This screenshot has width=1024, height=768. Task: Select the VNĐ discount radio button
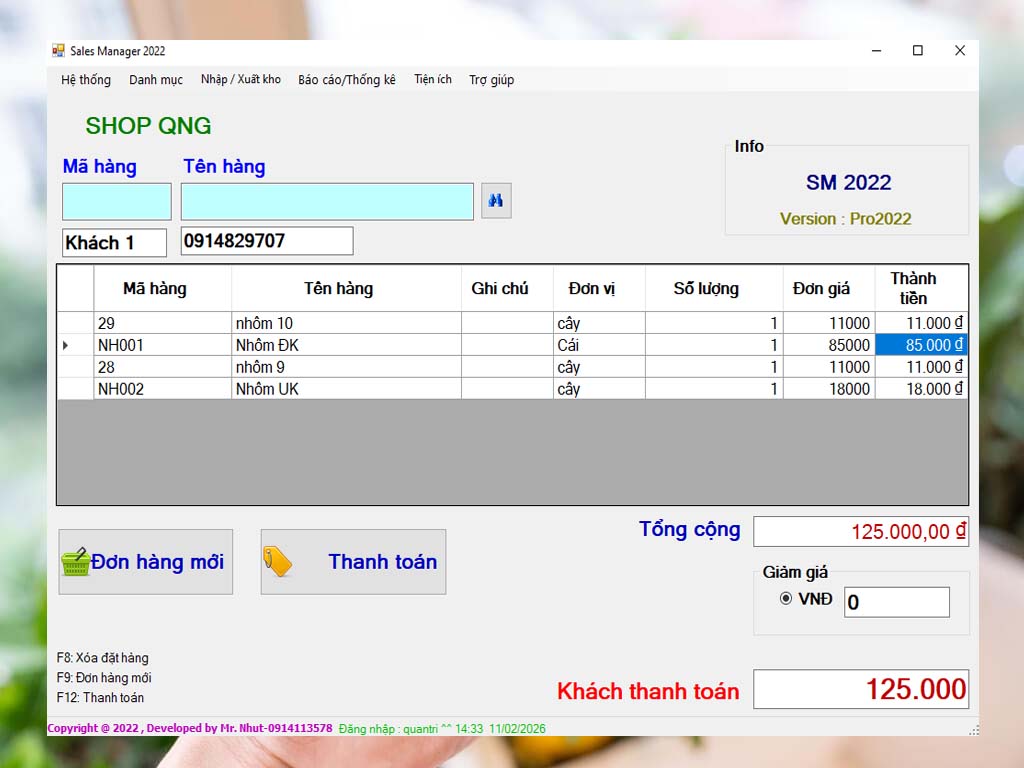pyautogui.click(x=786, y=599)
